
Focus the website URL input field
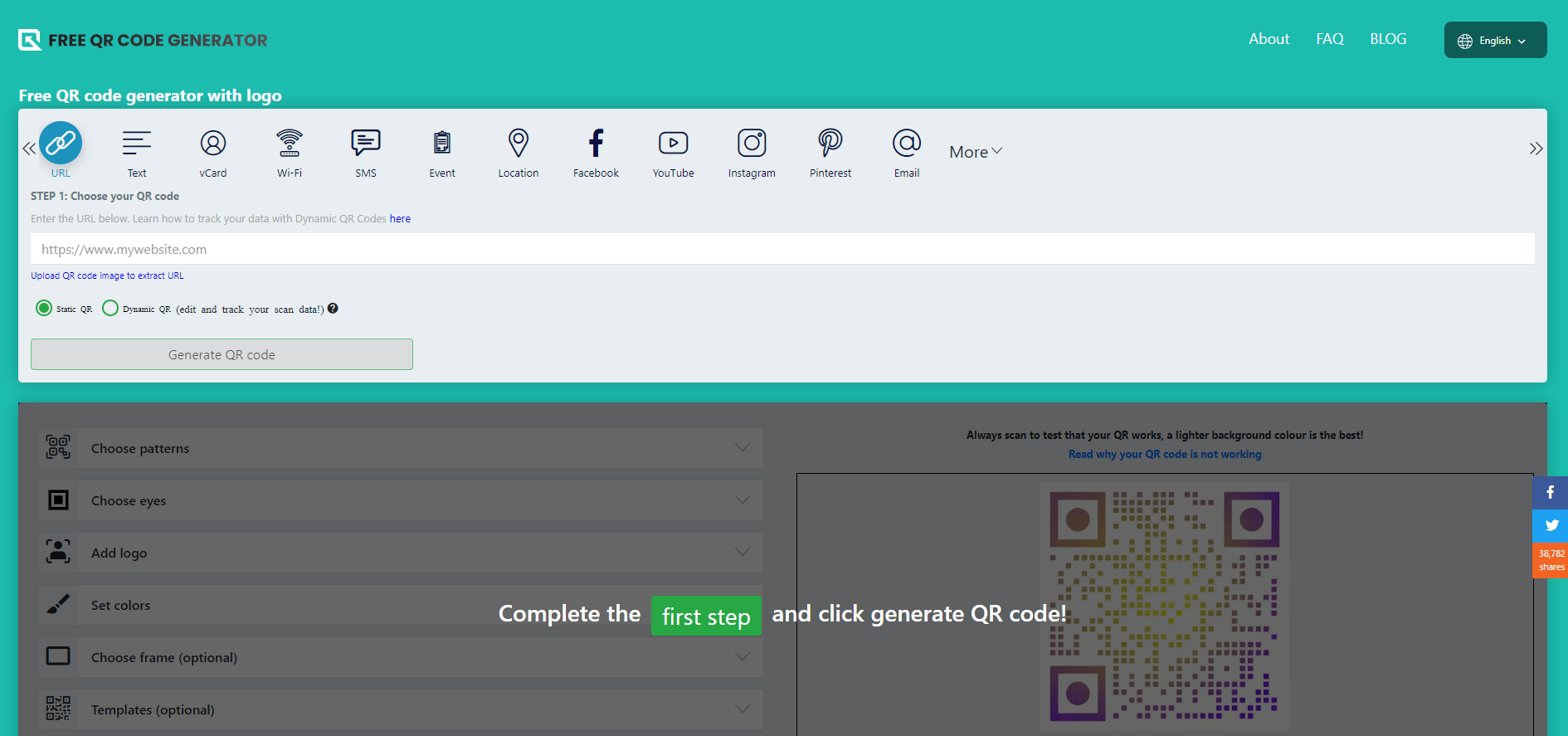782,249
